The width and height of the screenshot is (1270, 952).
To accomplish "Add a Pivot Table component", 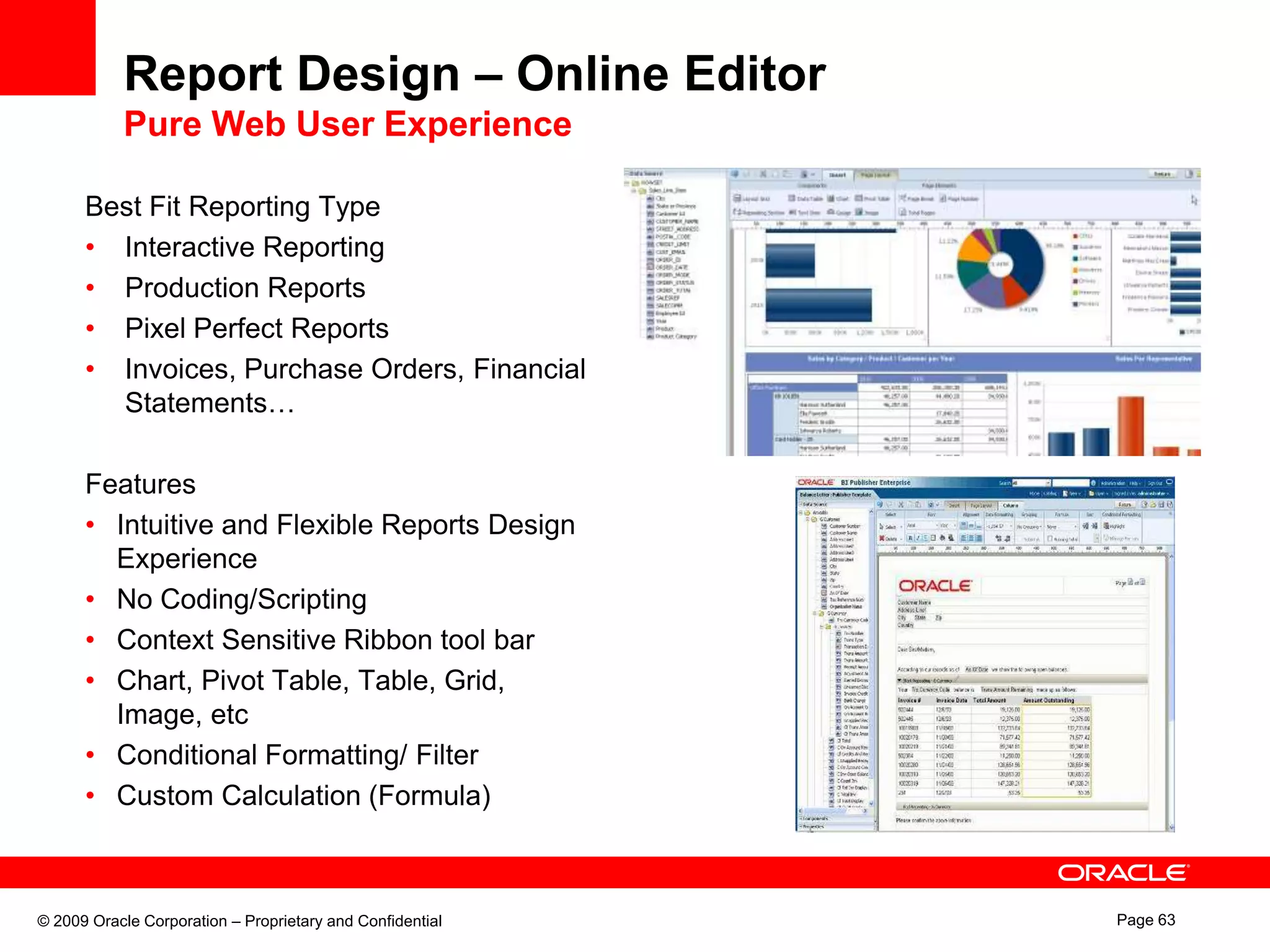I will pos(859,199).
